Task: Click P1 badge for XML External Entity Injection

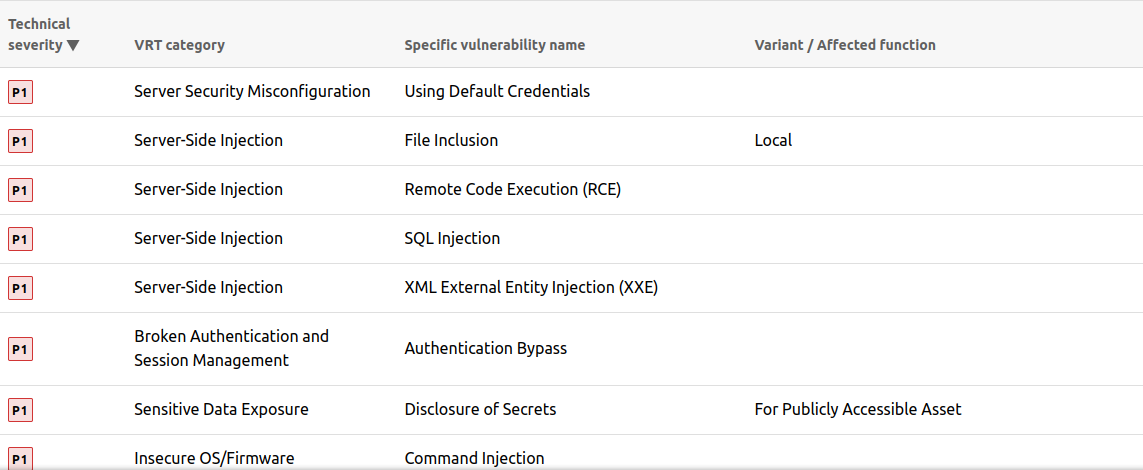Action: (21, 288)
